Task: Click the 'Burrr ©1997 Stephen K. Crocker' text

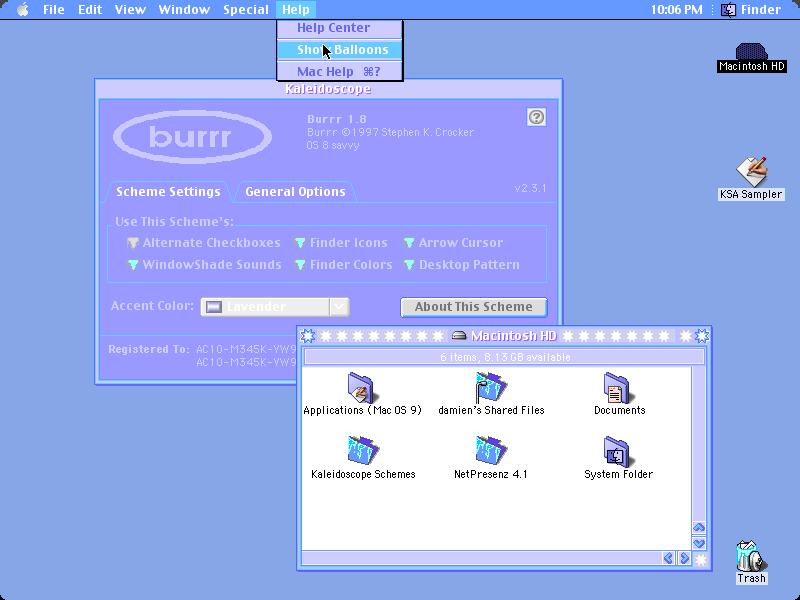Action: click(390, 132)
